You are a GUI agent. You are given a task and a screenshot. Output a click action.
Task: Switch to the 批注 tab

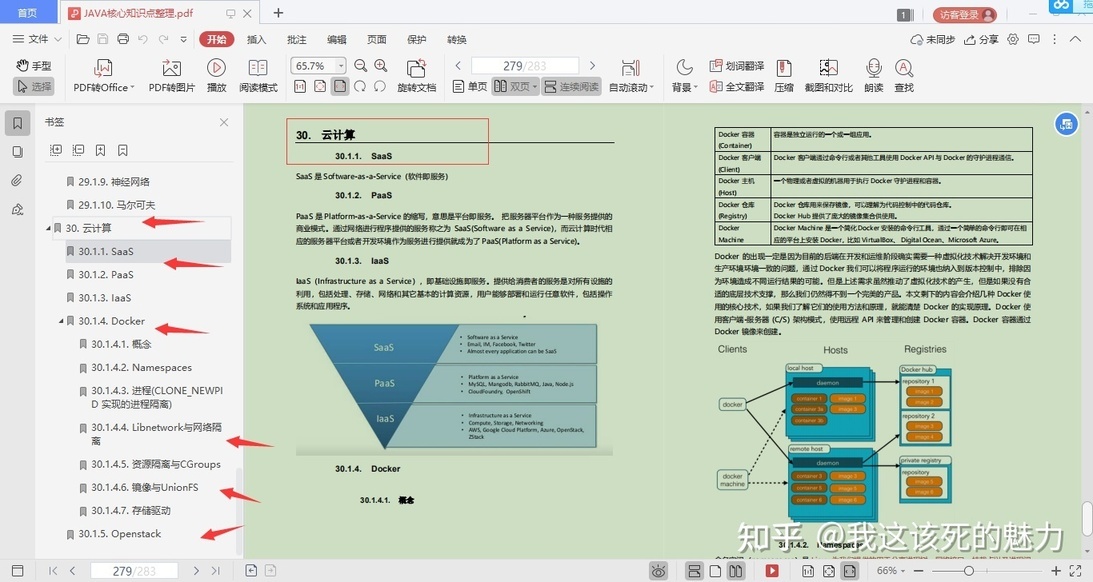click(x=297, y=40)
